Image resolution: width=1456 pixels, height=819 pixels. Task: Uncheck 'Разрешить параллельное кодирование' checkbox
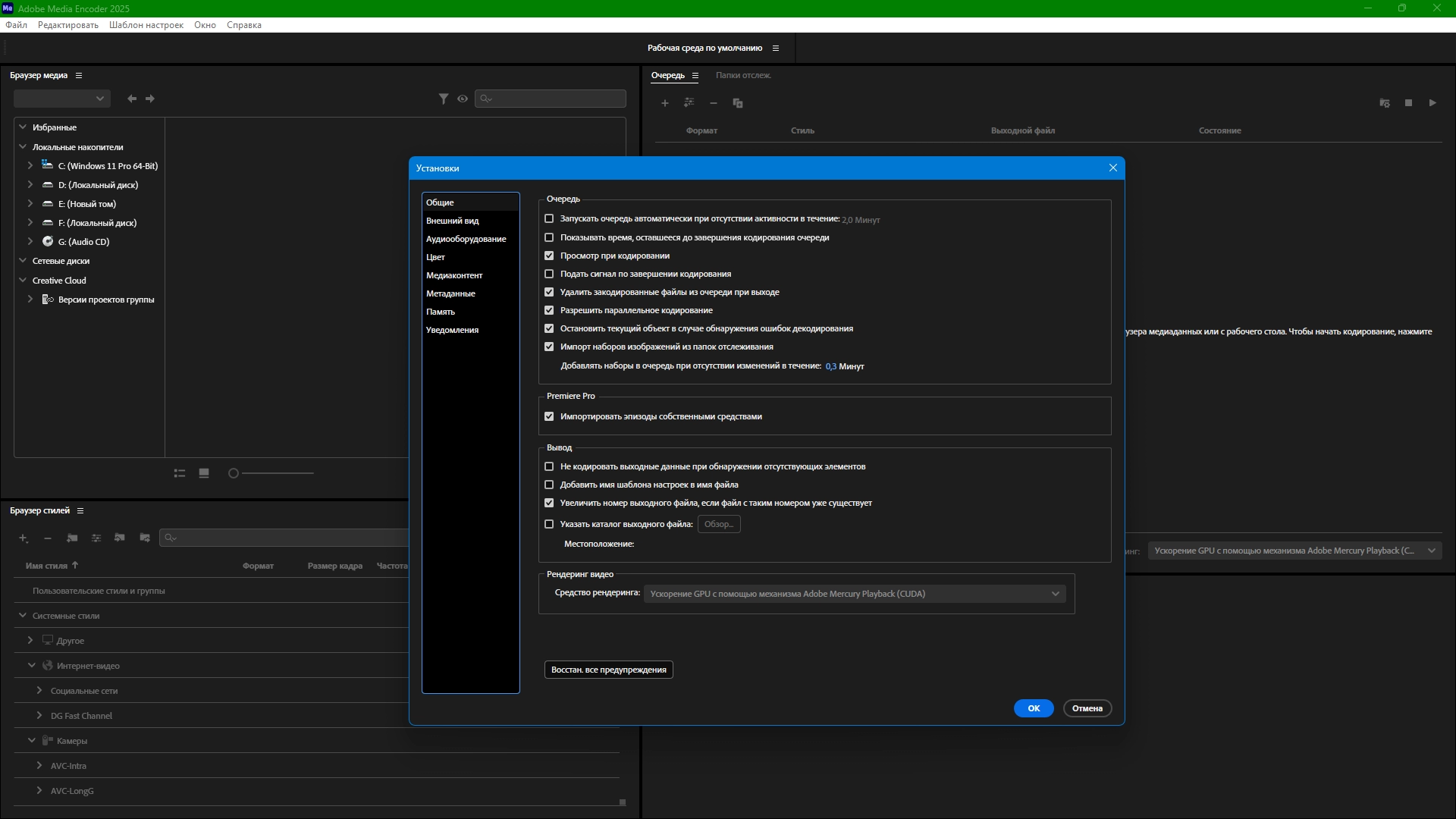click(x=549, y=310)
